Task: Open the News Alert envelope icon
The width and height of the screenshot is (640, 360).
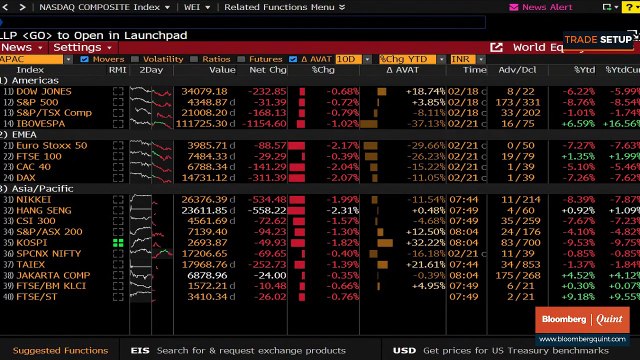Action: pyautogui.click(x=513, y=7)
